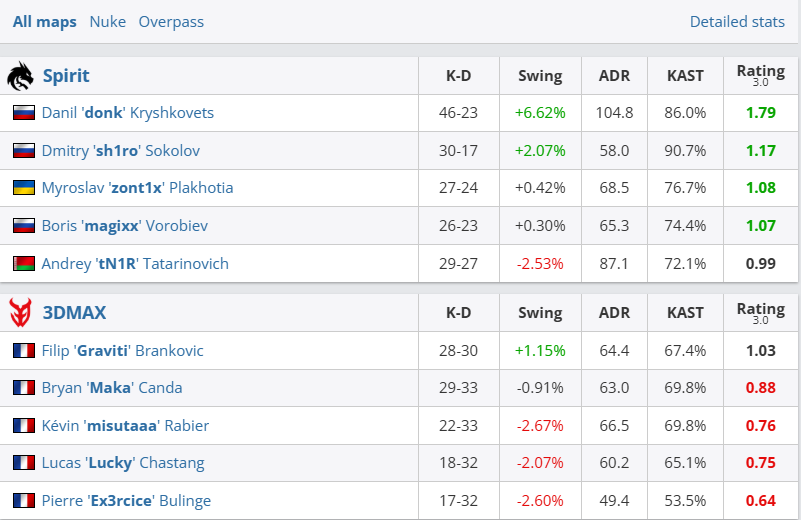Image resolution: width=801 pixels, height=520 pixels.
Task: Open Bryan 'Maka' Canda player page
Action: click(112, 388)
